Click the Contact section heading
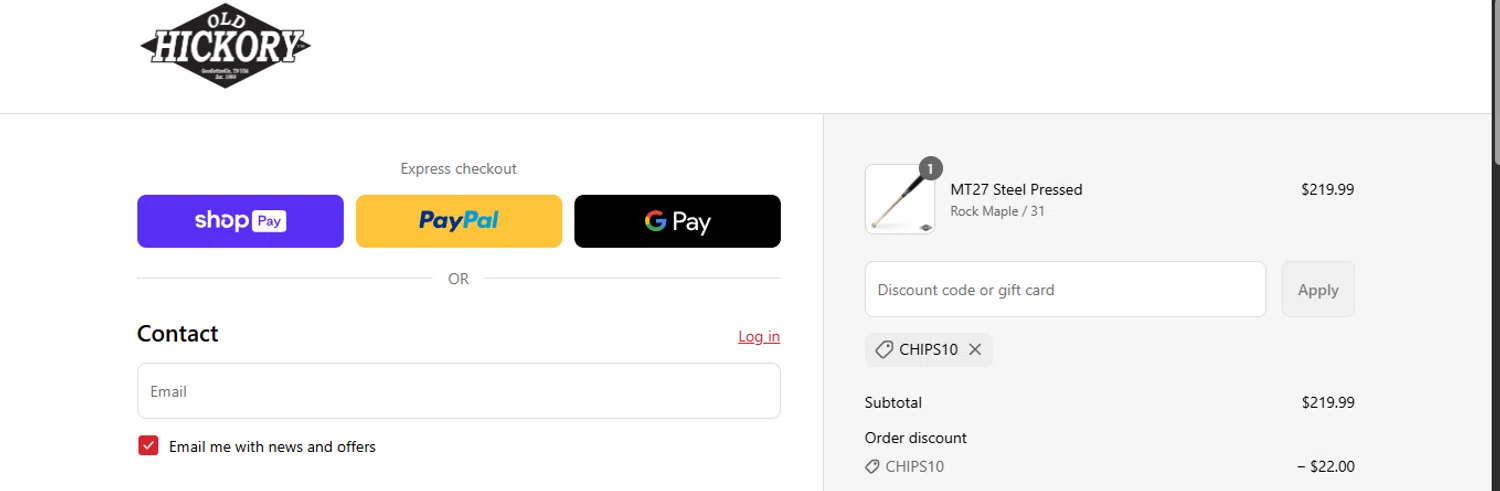1500x491 pixels. pos(178,334)
